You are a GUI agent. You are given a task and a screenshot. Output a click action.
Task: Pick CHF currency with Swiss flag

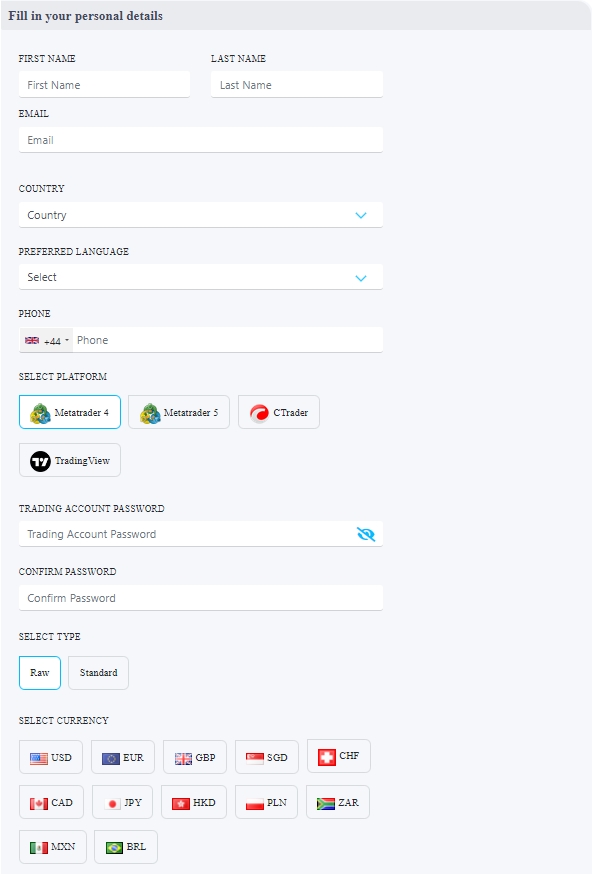point(339,757)
